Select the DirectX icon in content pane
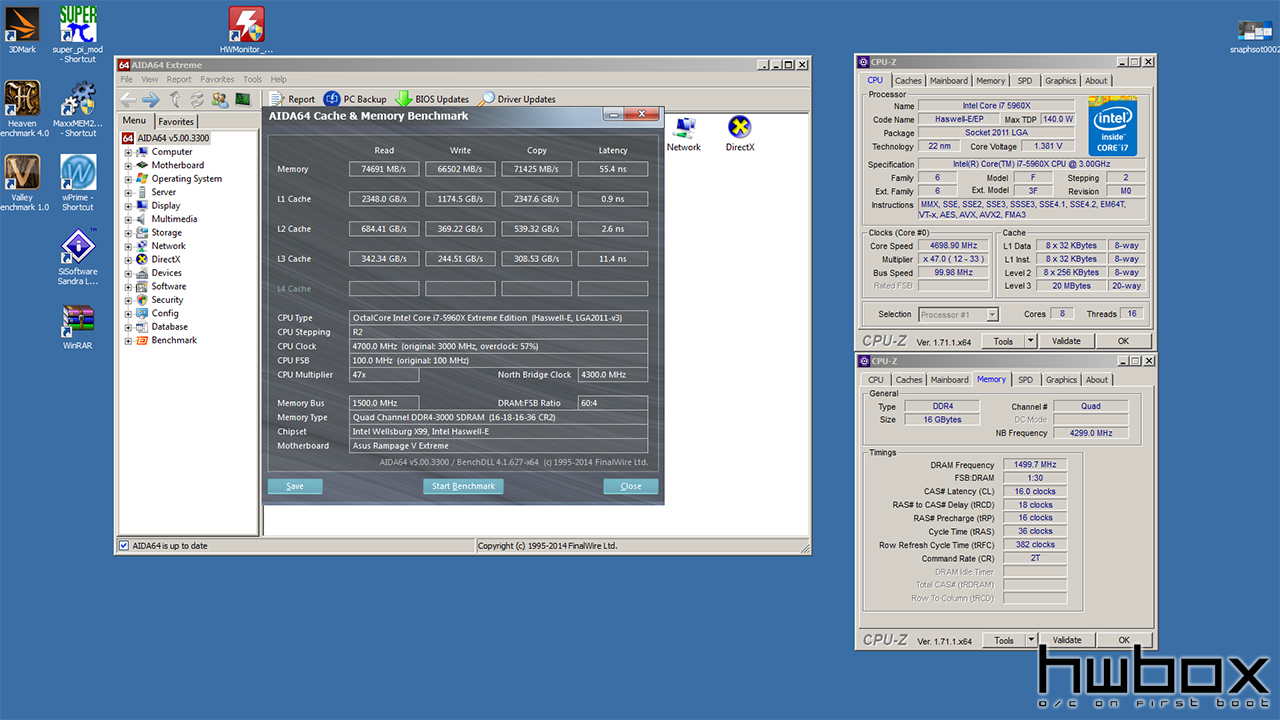 click(740, 134)
